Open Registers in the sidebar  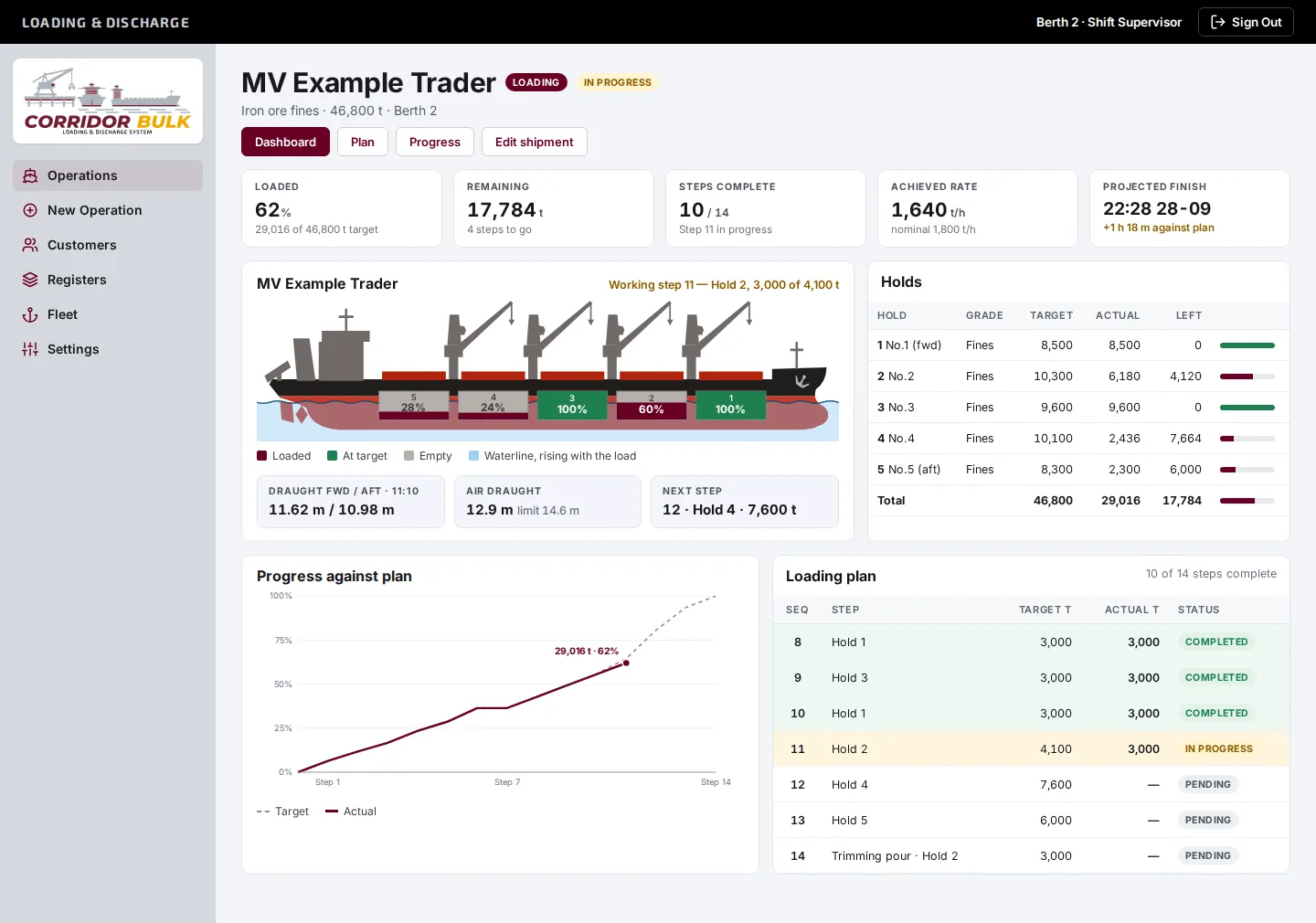pos(108,280)
